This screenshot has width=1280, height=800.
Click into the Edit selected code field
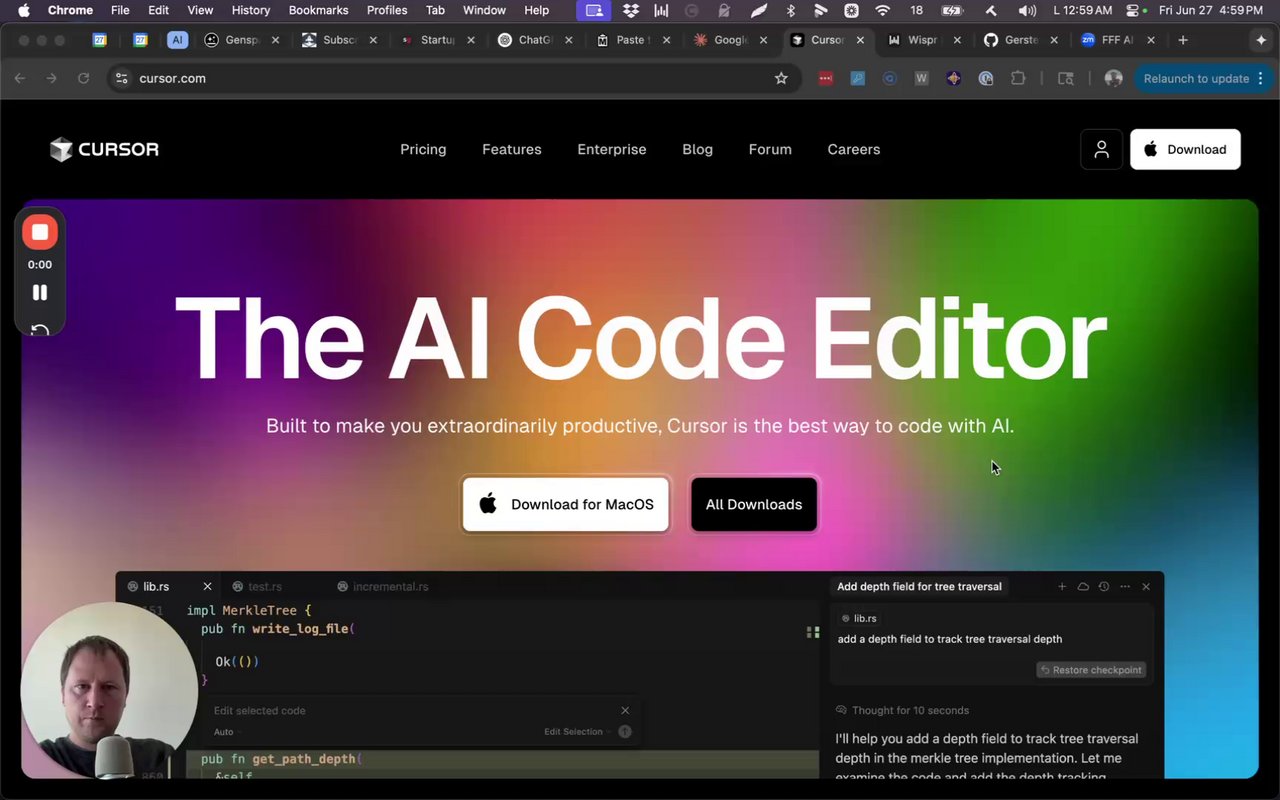[410, 710]
